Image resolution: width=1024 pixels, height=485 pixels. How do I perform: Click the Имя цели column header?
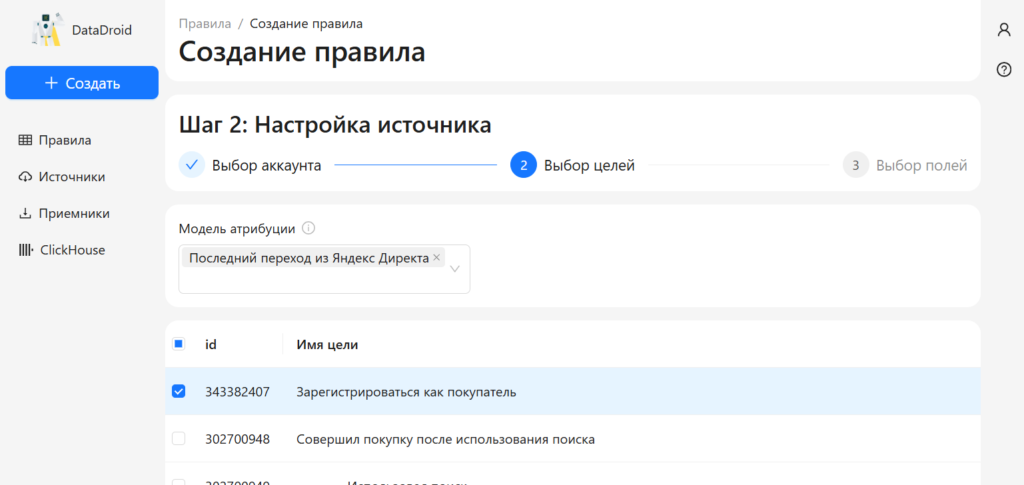[x=327, y=344]
